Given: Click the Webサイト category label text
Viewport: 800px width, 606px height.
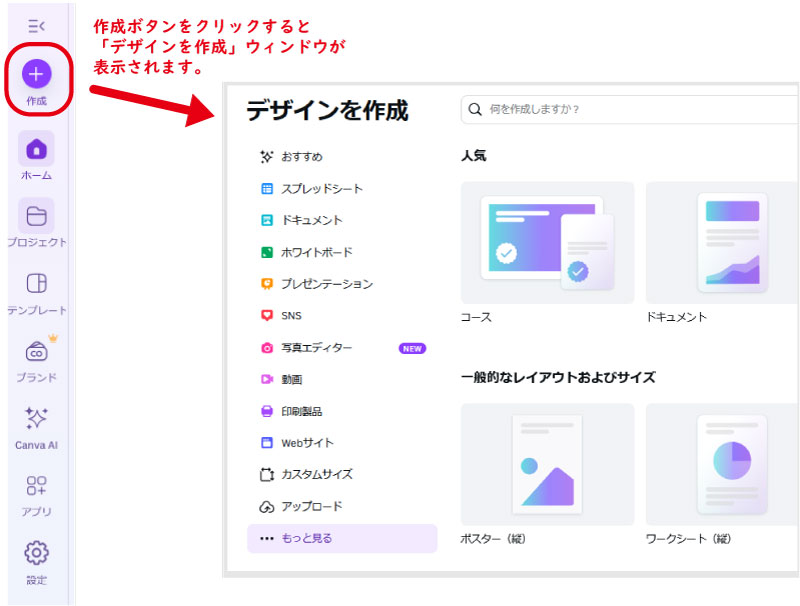Looking at the screenshot, I should 307,443.
